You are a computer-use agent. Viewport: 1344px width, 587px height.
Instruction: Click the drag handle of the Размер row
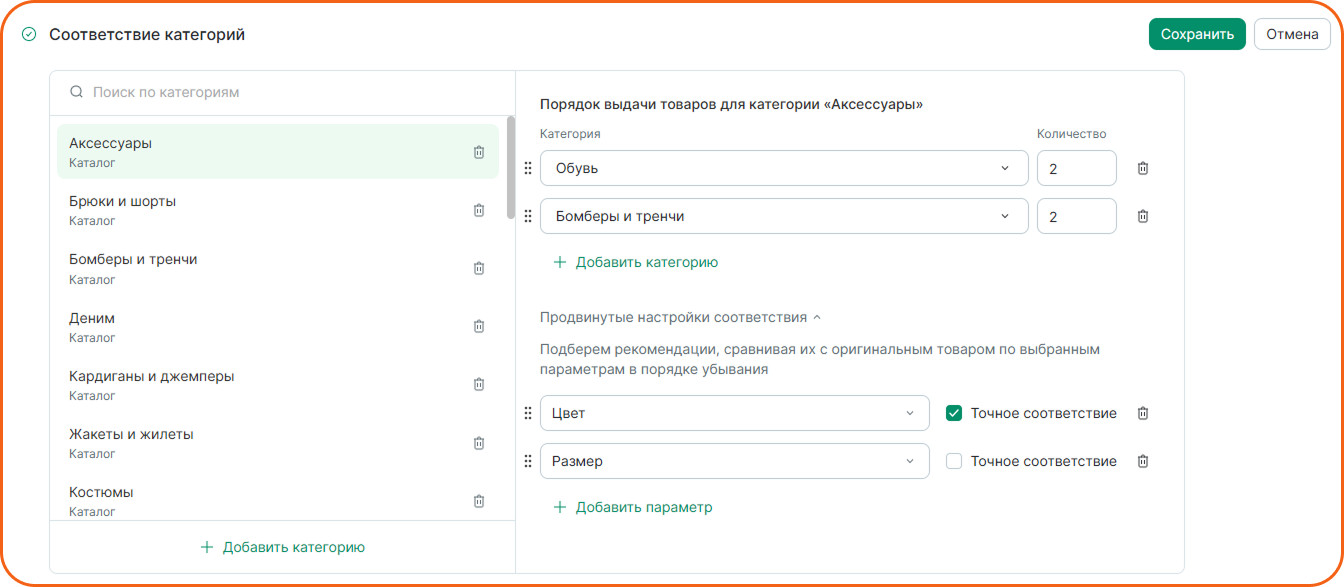pos(528,461)
